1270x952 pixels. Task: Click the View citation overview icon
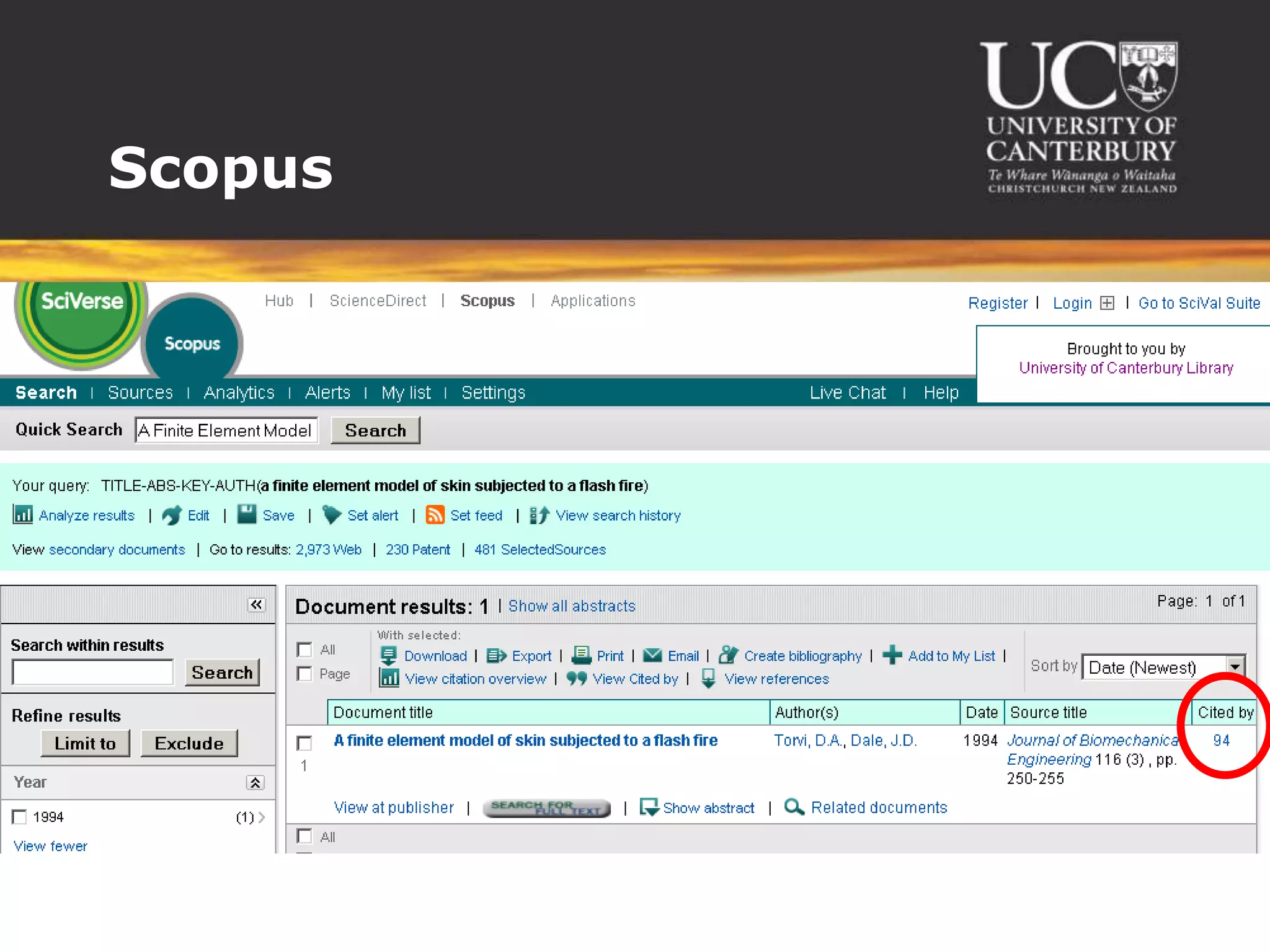[389, 678]
